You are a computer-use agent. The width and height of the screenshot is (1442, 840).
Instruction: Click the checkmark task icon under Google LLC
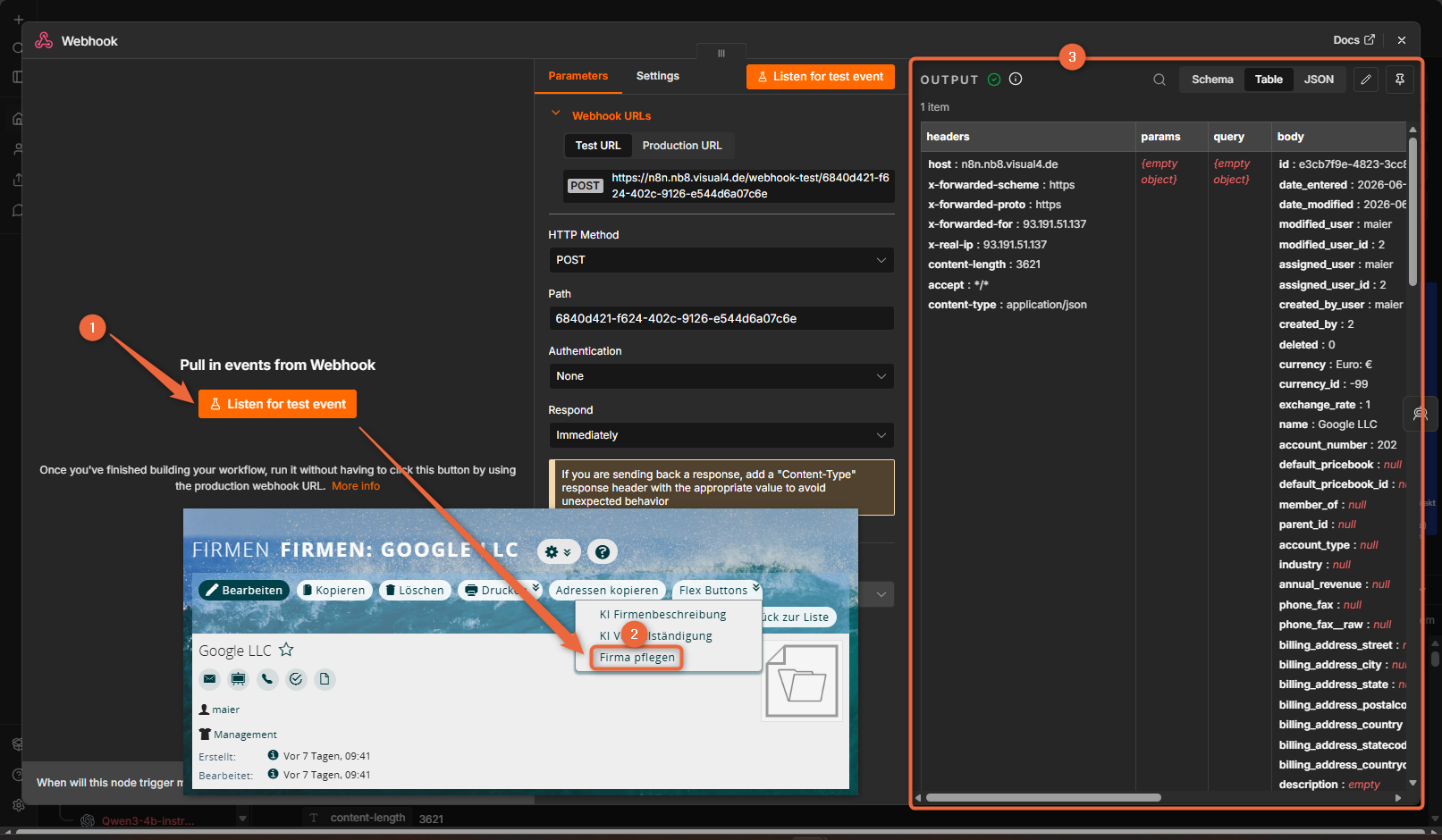pos(296,679)
